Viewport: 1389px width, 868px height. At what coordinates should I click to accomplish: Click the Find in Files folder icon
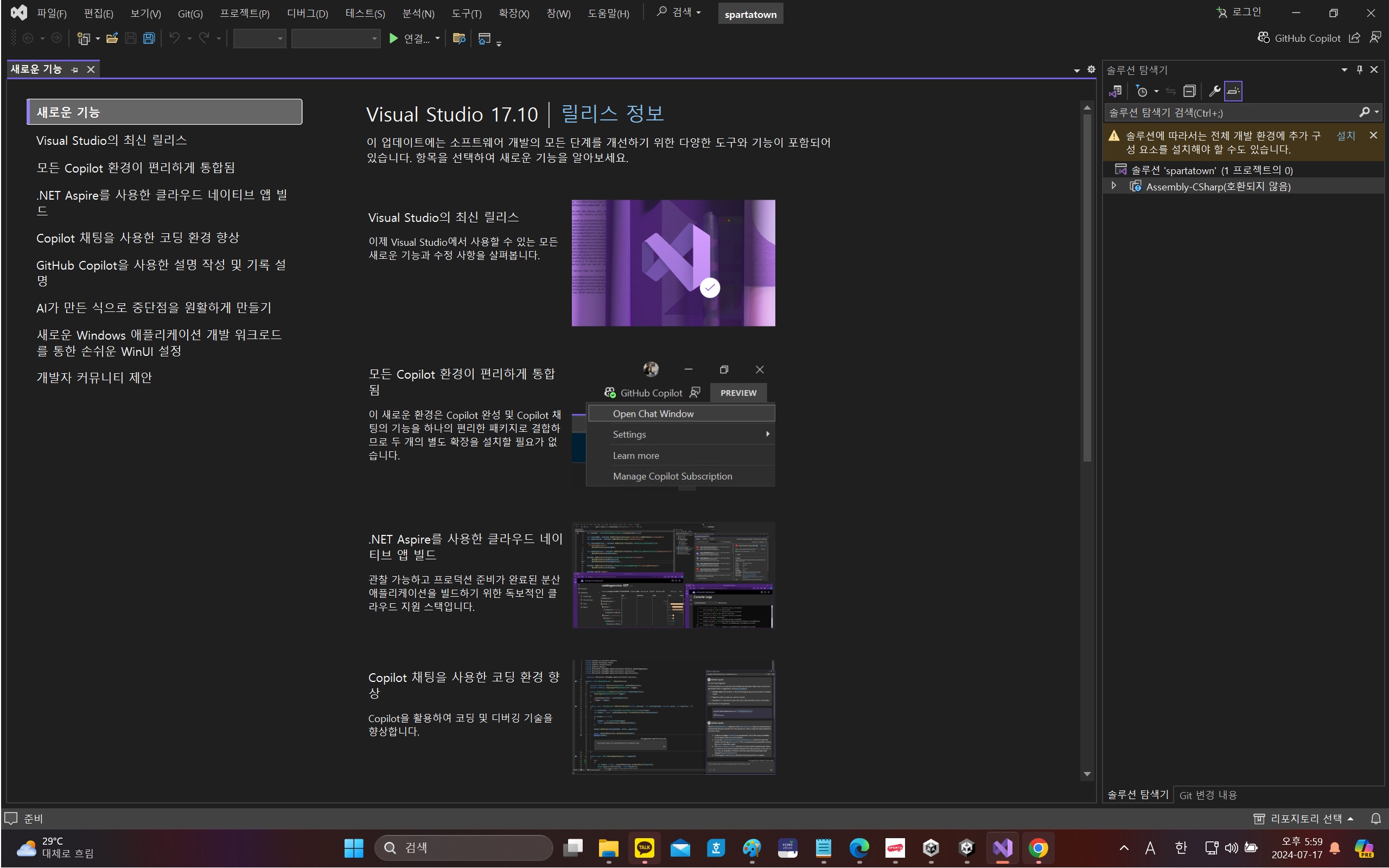point(458,39)
